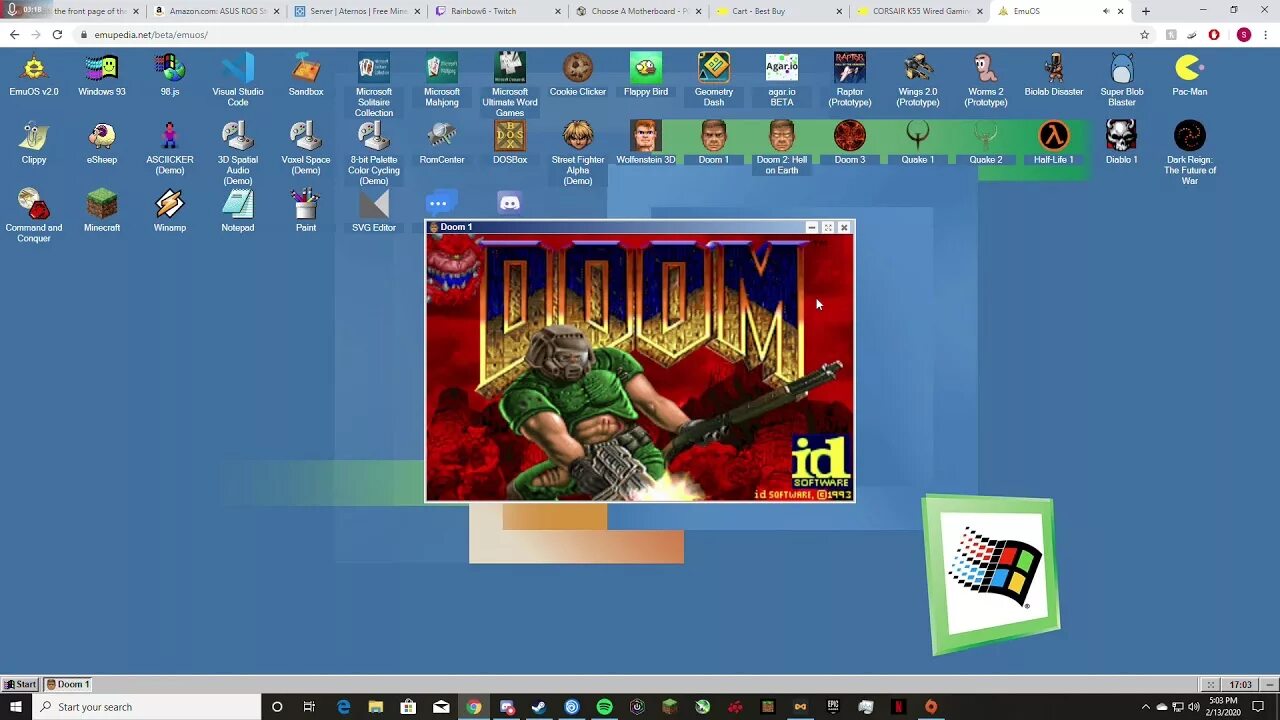
Task: Open the Pac-Man desktop icon
Action: point(1190,75)
